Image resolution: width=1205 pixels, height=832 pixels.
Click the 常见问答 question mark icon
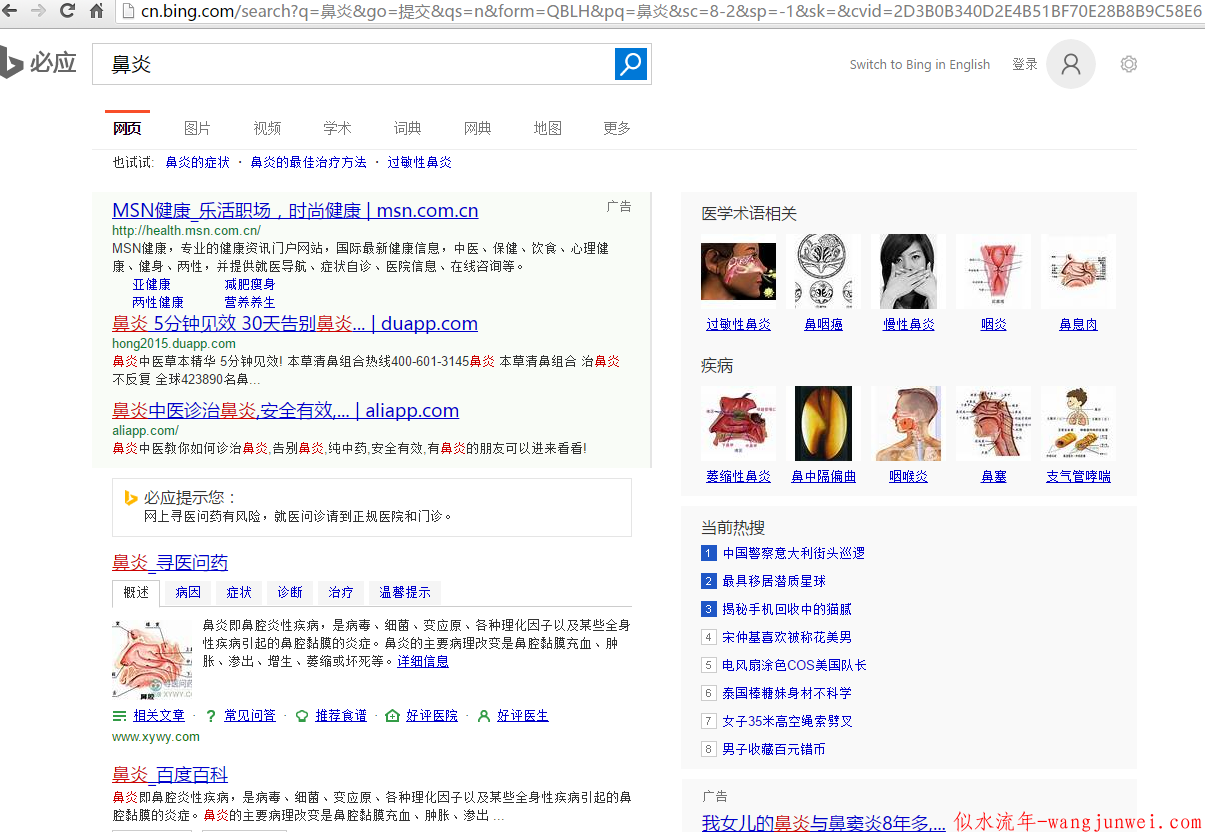[x=210, y=716]
